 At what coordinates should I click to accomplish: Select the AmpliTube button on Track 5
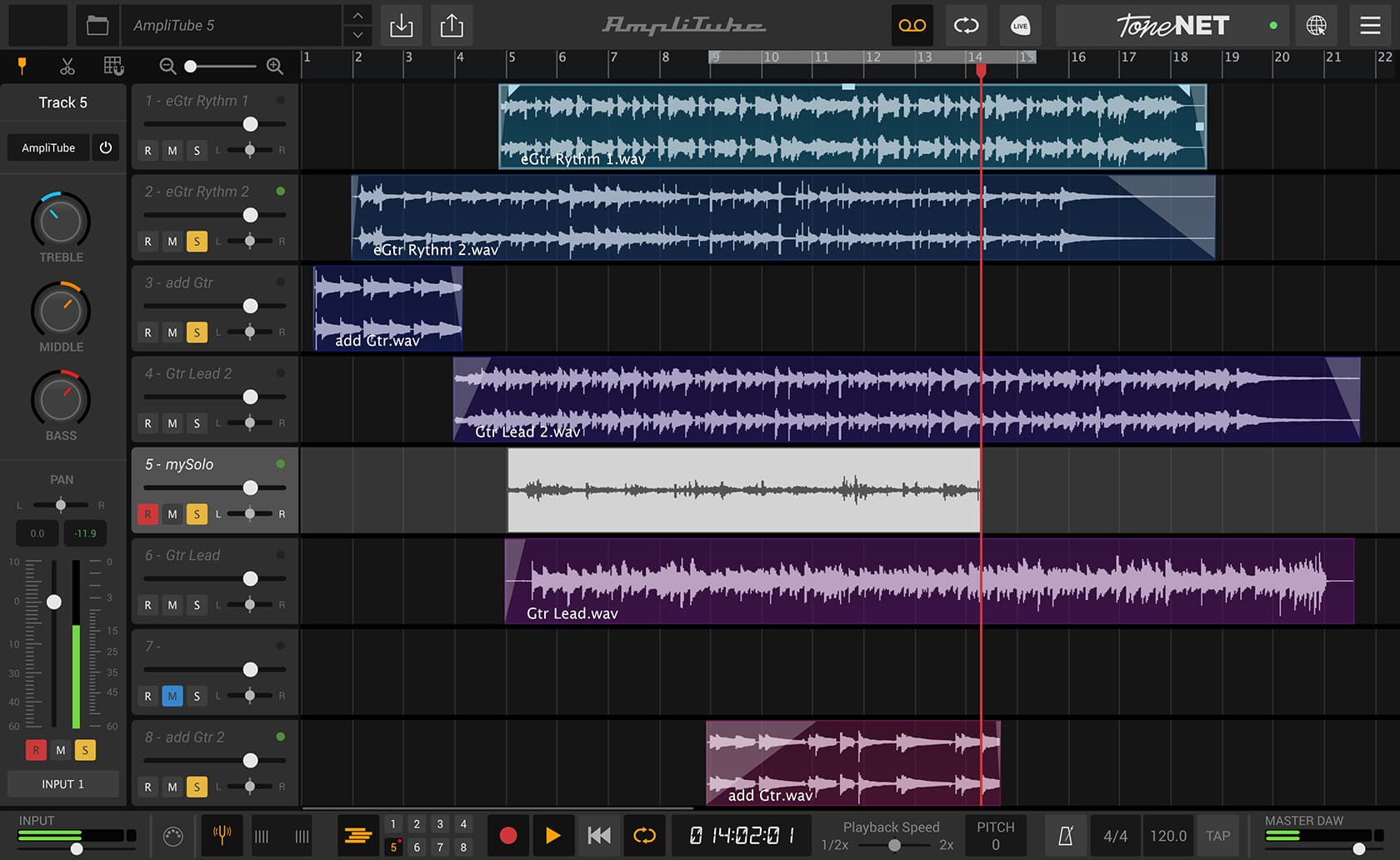point(47,147)
